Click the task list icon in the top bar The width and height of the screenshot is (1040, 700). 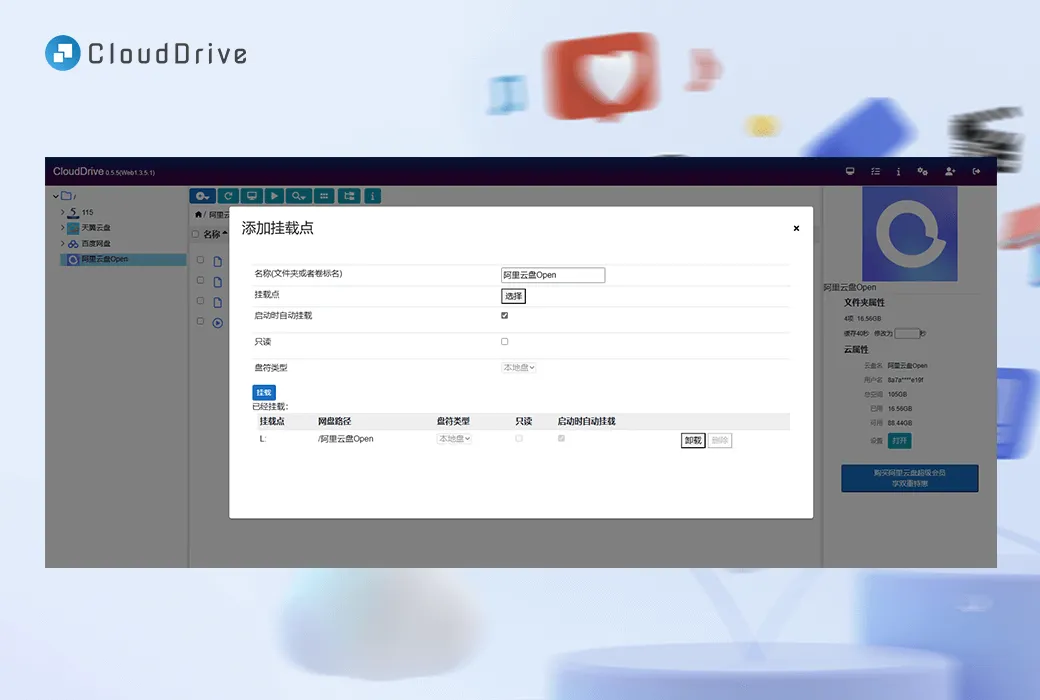pyautogui.click(x=876, y=171)
